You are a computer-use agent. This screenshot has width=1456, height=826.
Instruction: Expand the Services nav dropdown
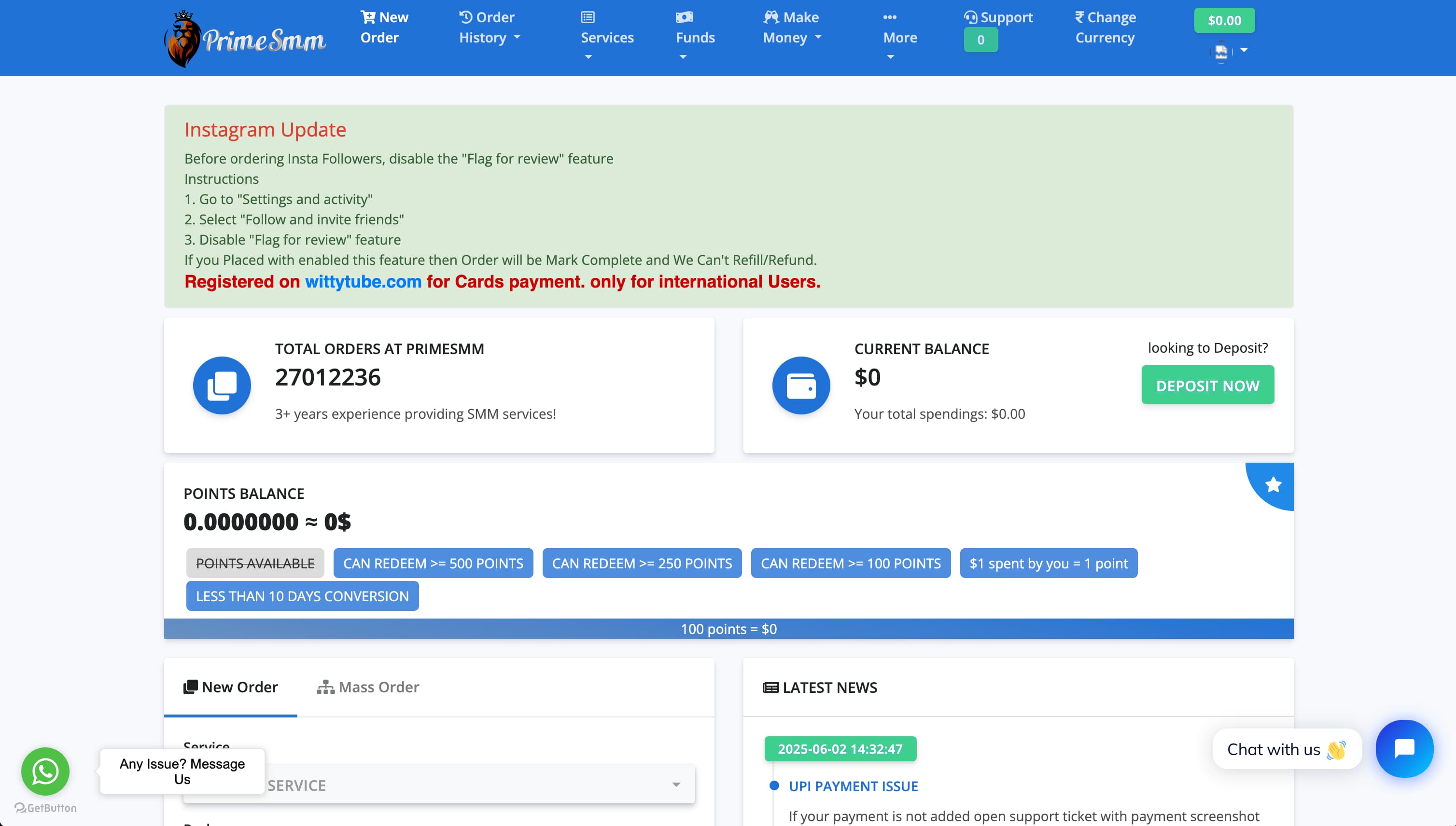click(607, 37)
